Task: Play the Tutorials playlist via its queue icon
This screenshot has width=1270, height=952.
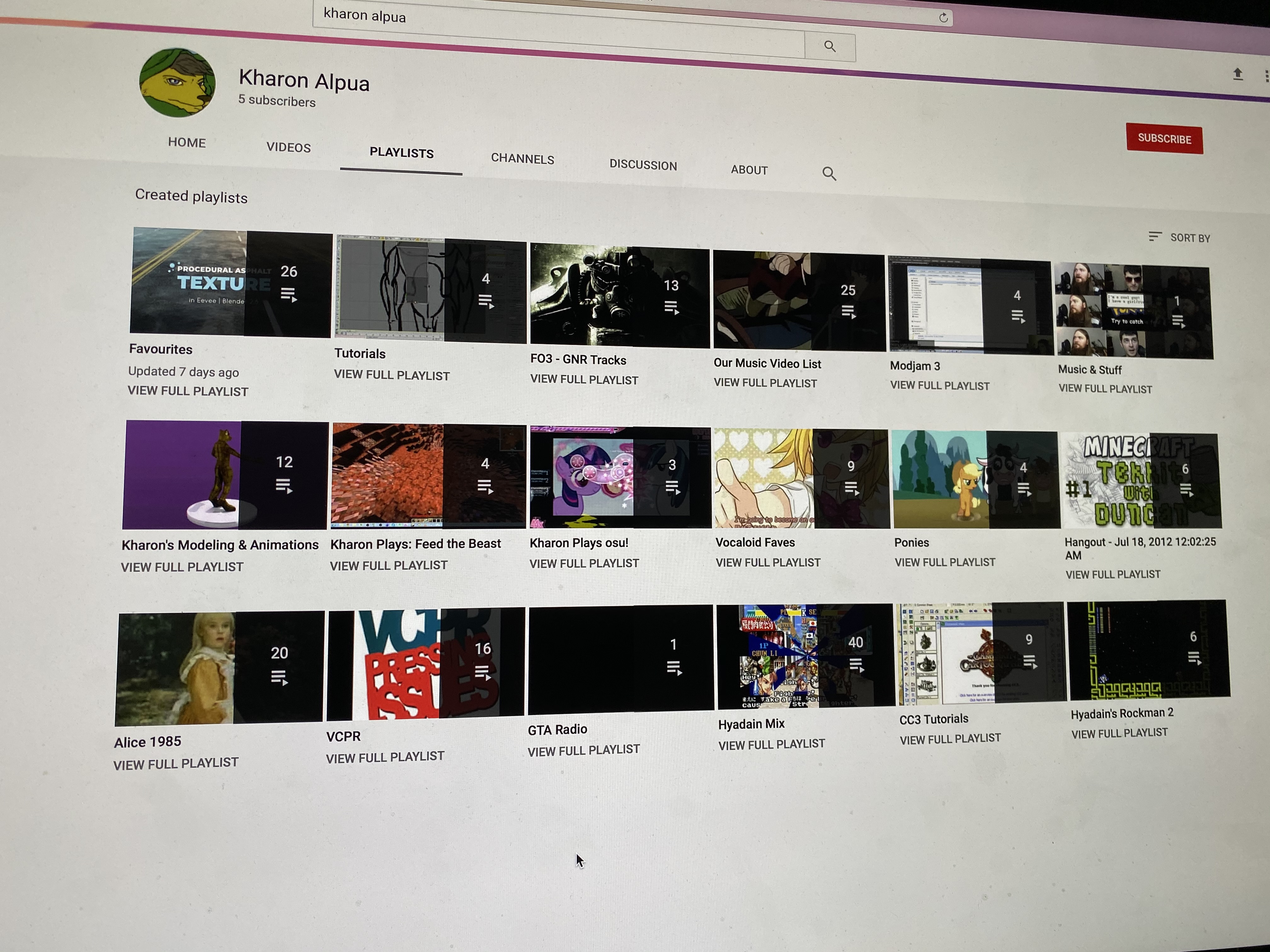Action: pyautogui.click(x=486, y=301)
